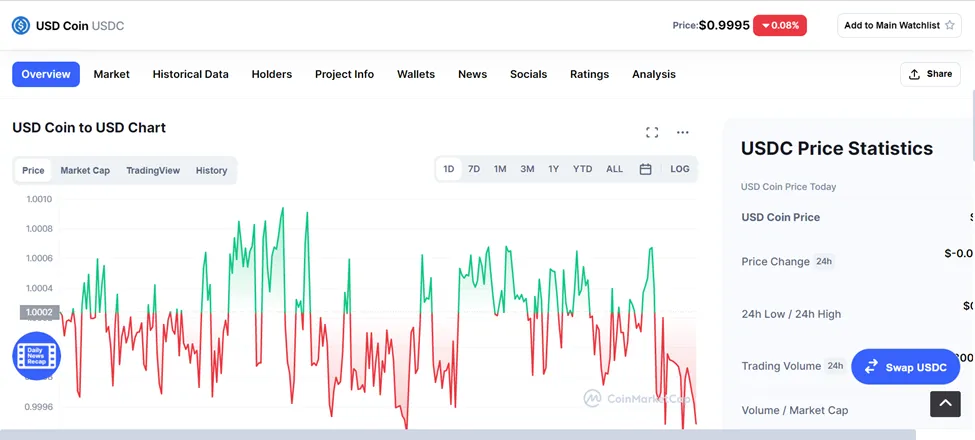Select the 1M time range
Image resolution: width=975 pixels, height=440 pixels.
[x=500, y=169]
